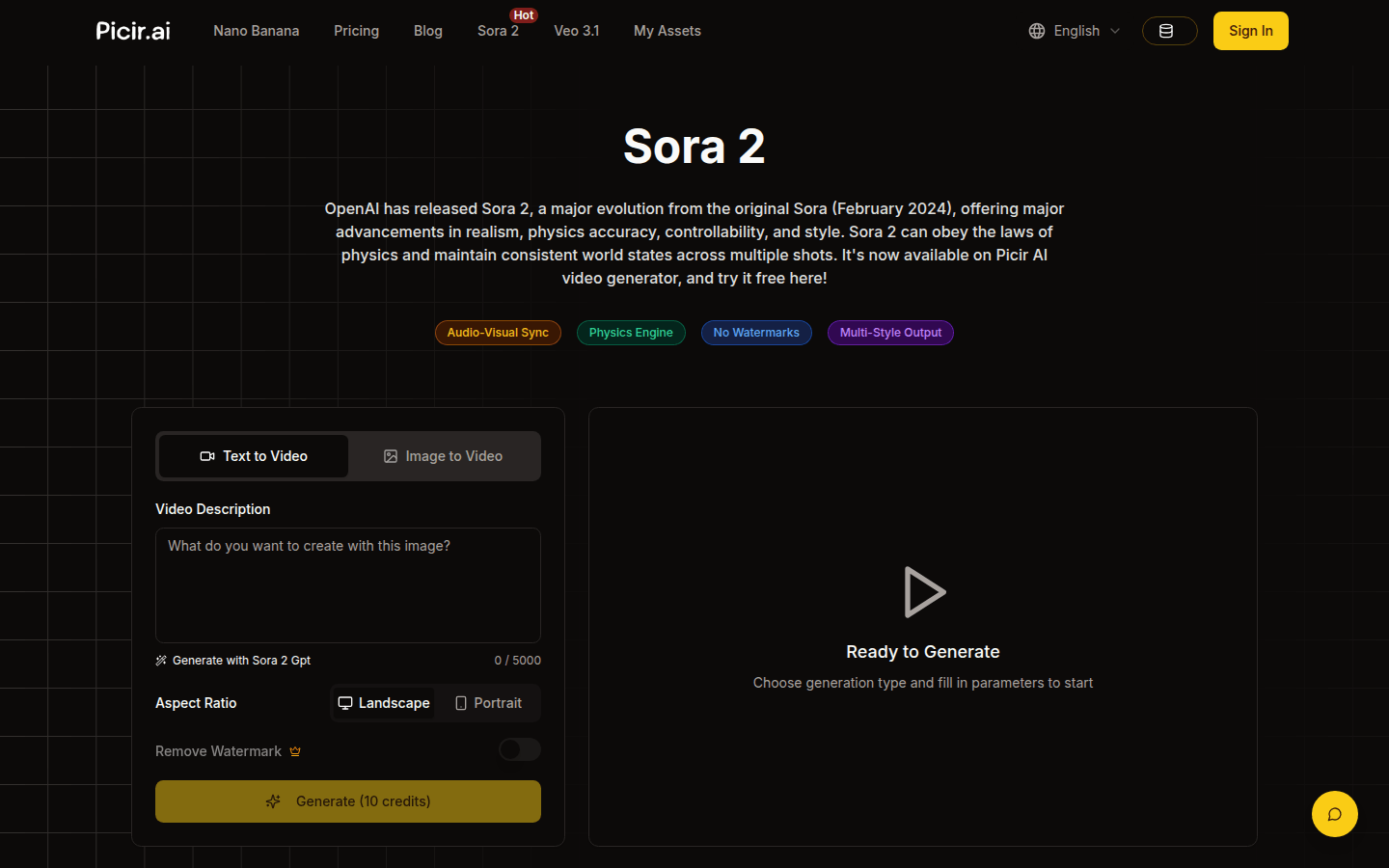The height and width of the screenshot is (868, 1389).
Task: Switch to the Text to Video tab
Action: pyautogui.click(x=254, y=456)
